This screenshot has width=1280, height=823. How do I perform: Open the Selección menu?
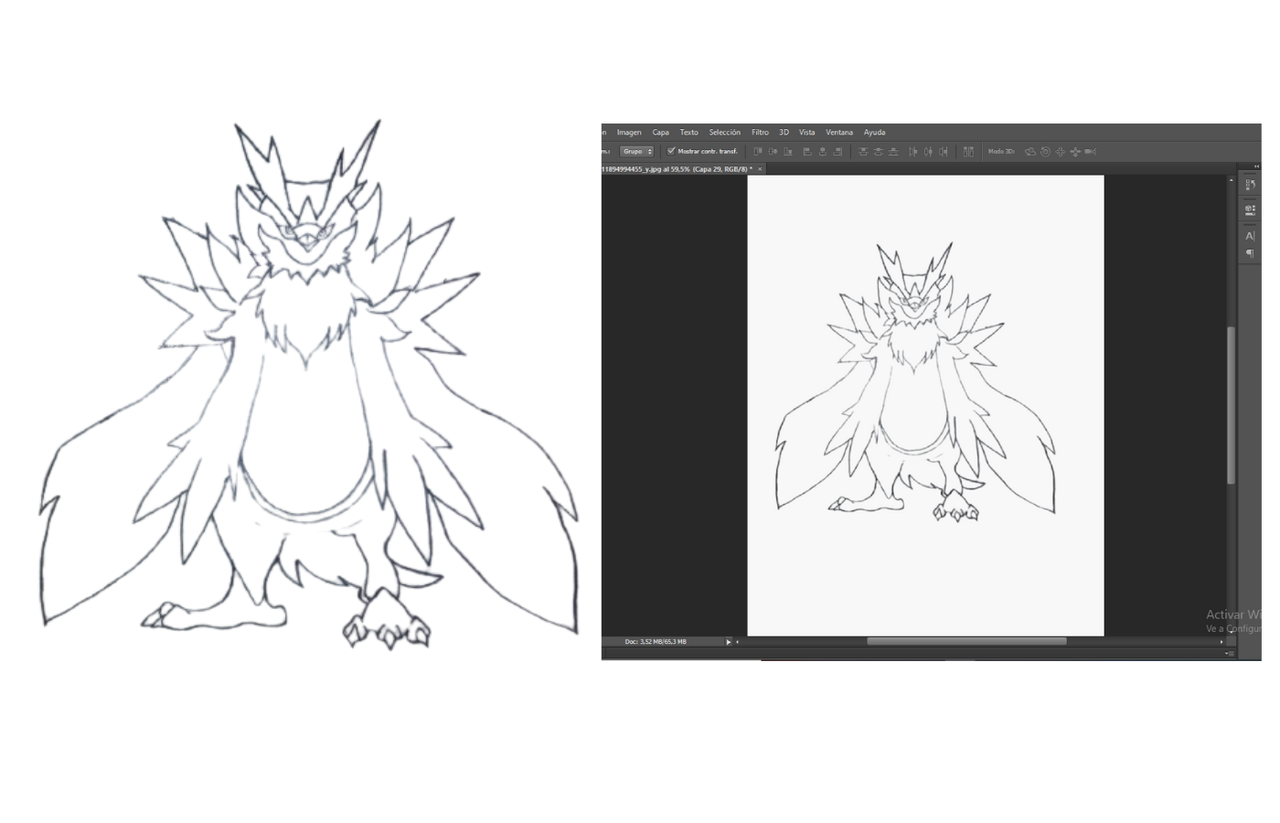coord(725,132)
